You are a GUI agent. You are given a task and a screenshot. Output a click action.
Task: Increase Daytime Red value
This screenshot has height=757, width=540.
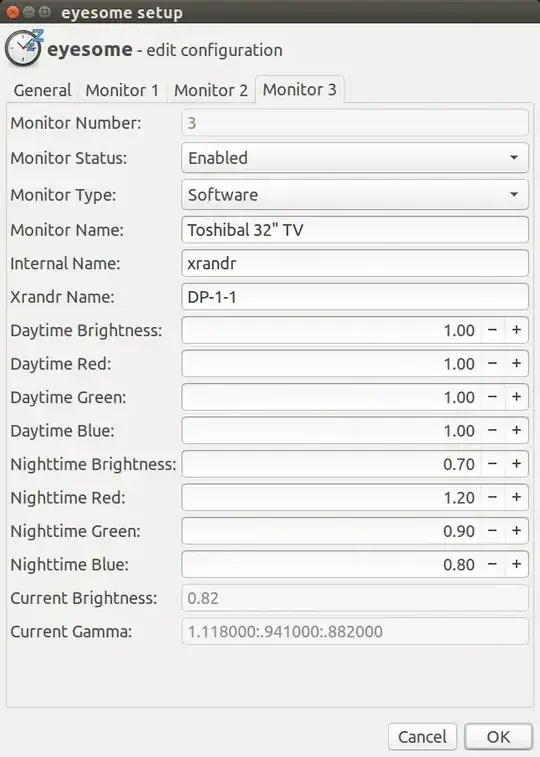click(x=516, y=364)
